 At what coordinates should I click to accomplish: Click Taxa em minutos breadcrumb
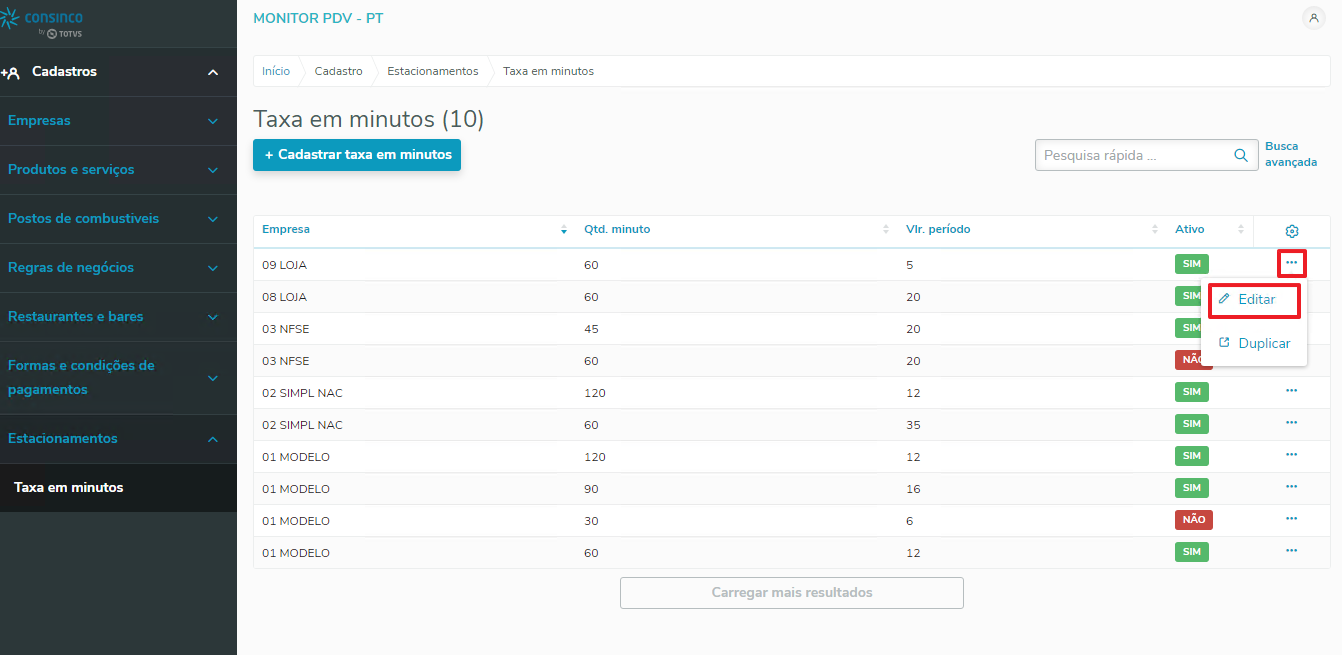tap(548, 71)
